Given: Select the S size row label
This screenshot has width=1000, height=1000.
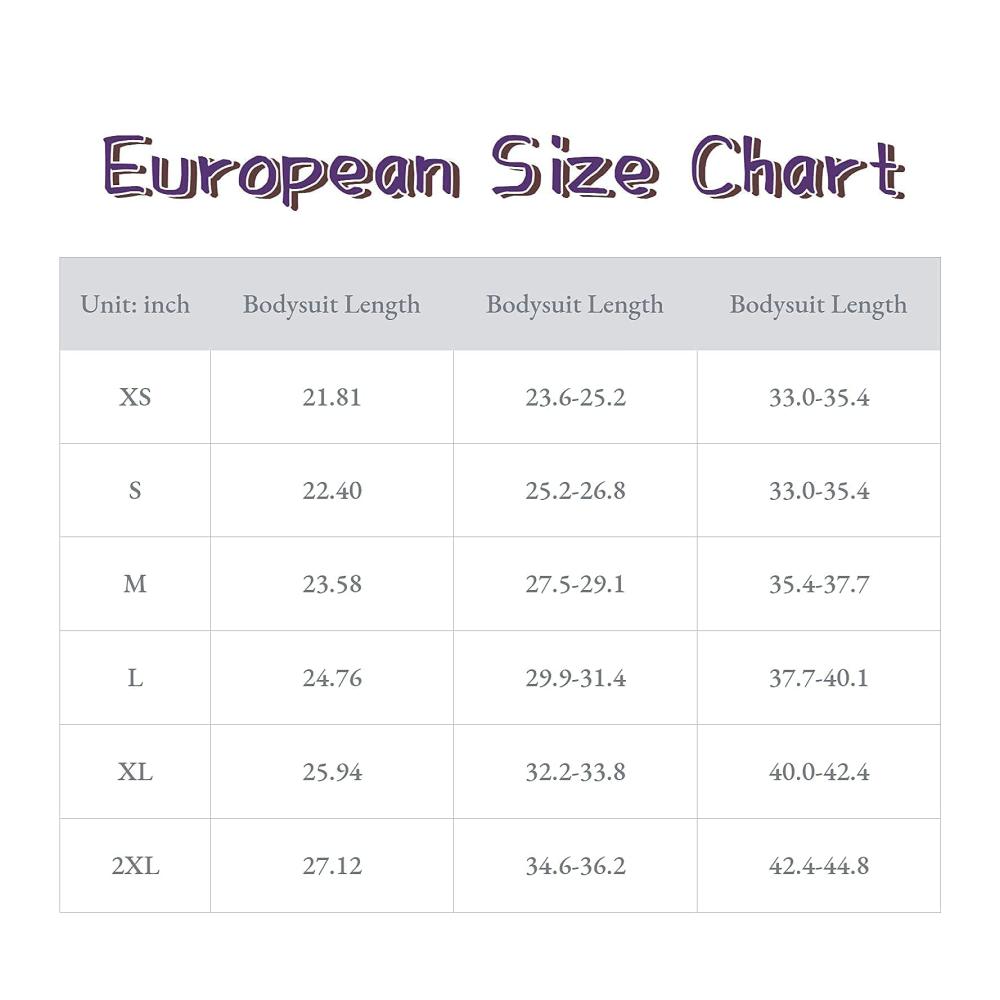Looking at the screenshot, I should tap(135, 490).
